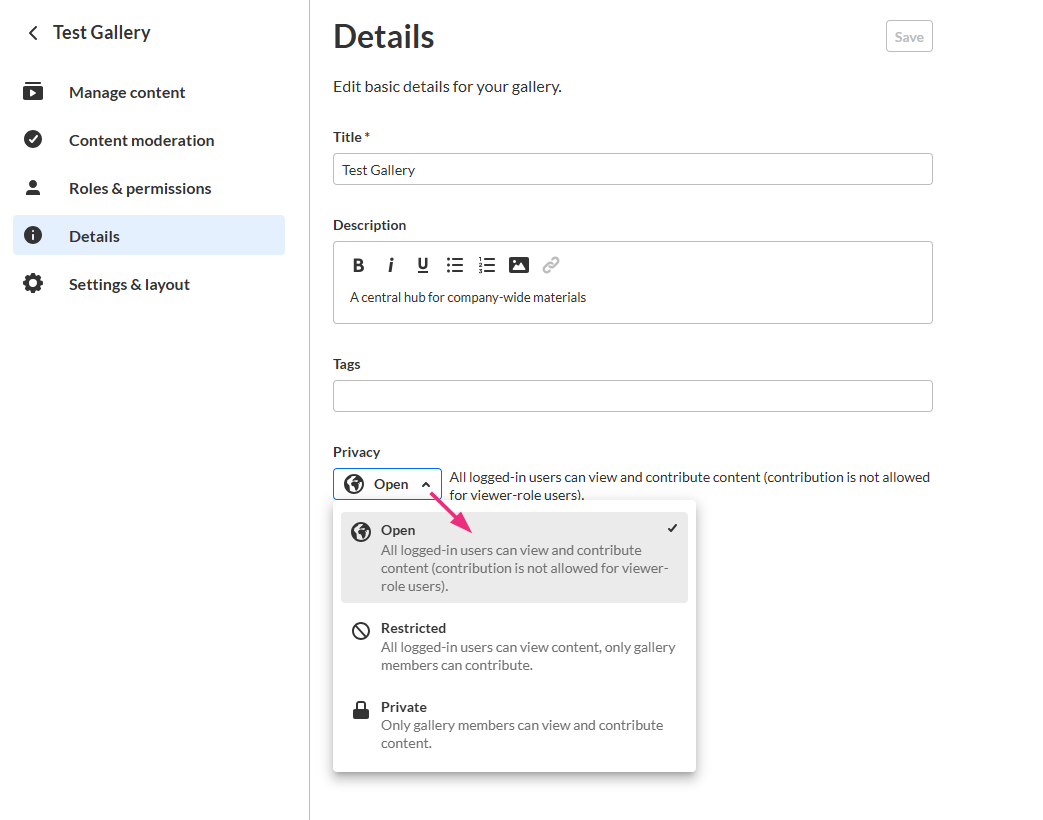Toggle underline formatting in Description editor

click(422, 265)
